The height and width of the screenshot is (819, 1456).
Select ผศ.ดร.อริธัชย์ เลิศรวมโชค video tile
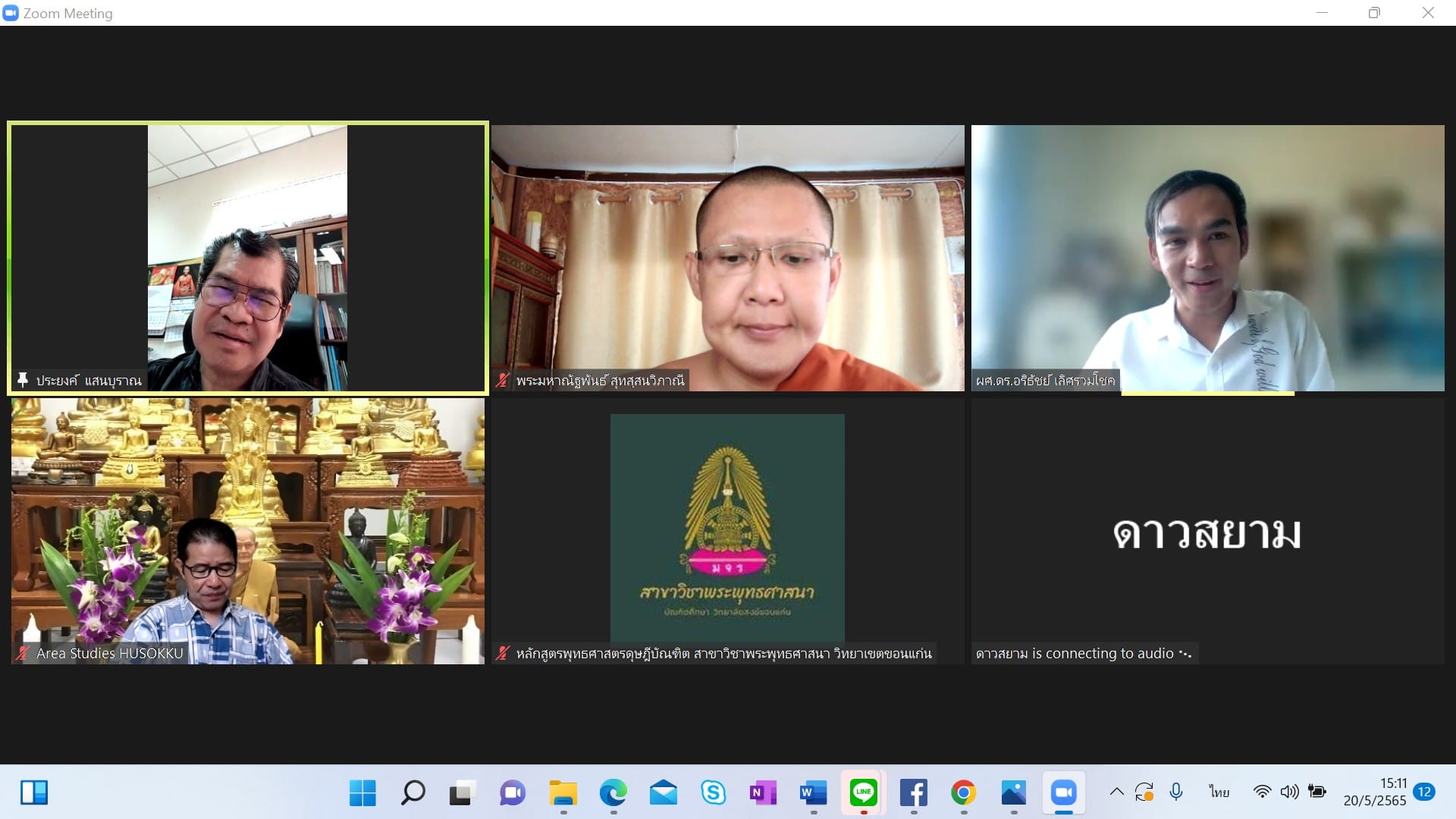tap(1208, 258)
